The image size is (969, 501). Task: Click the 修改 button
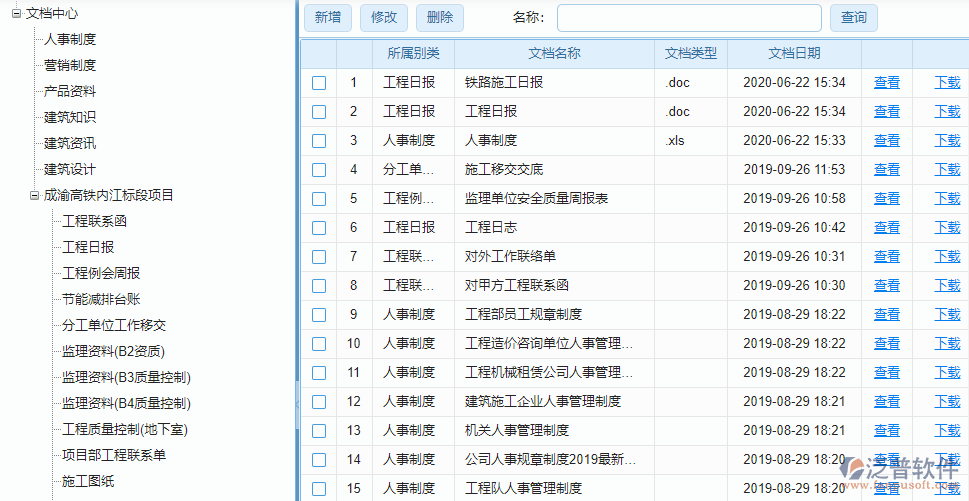pos(384,17)
